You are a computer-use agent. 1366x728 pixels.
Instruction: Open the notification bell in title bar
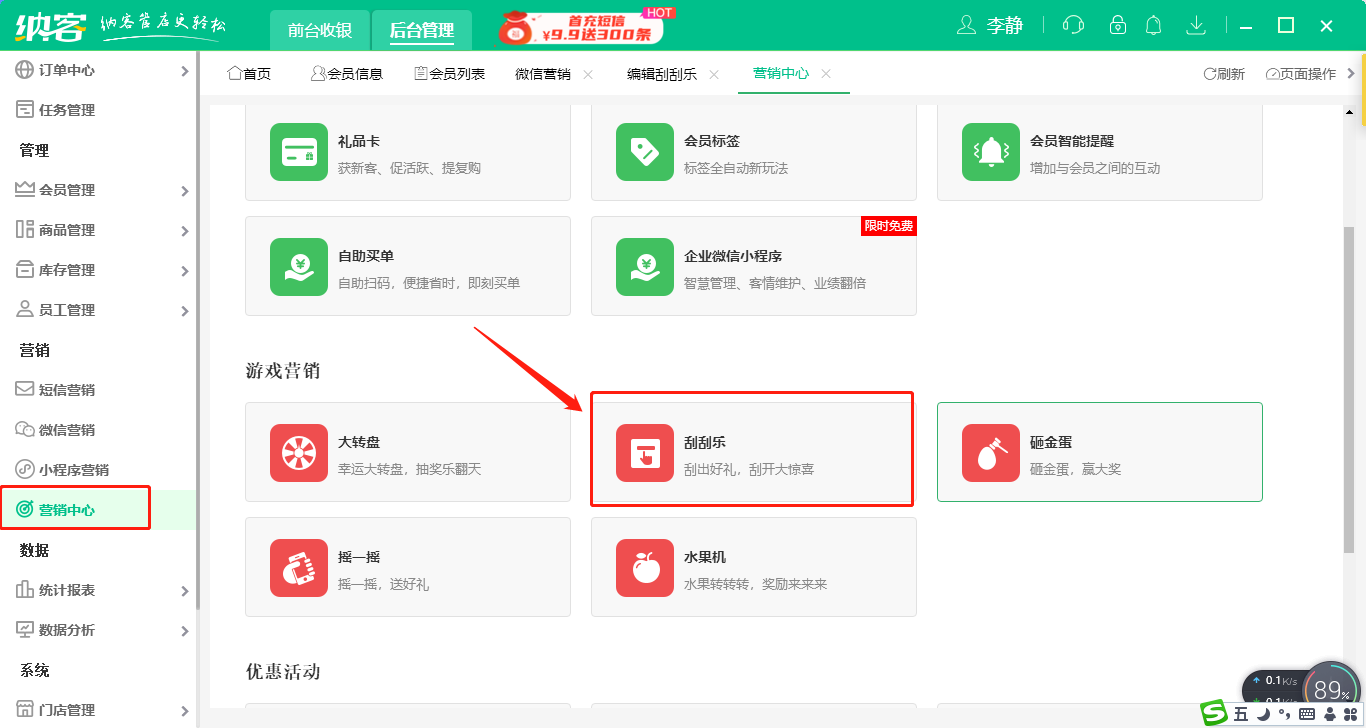click(x=1154, y=25)
